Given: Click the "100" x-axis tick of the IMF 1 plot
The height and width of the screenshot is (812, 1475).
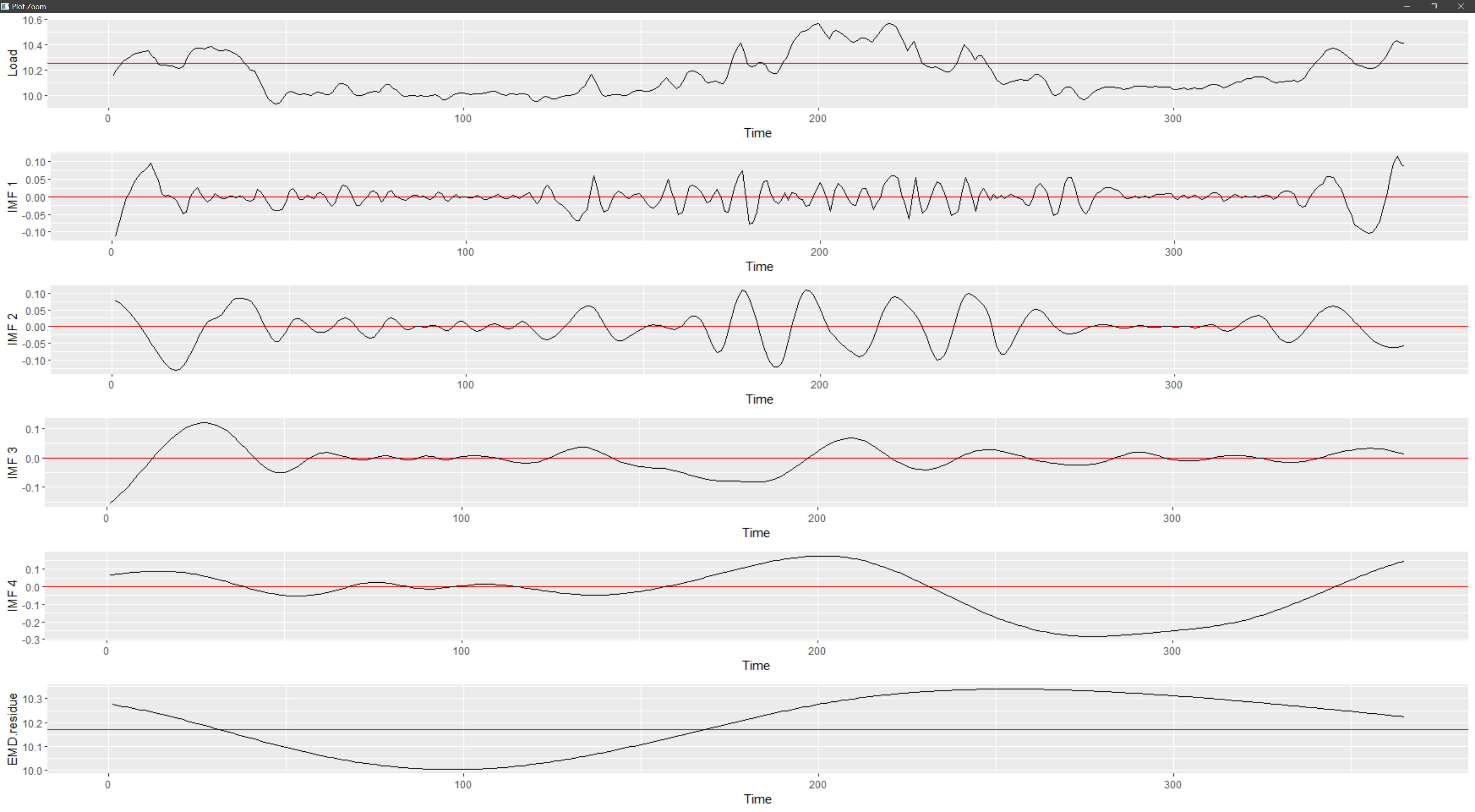Looking at the screenshot, I should pyautogui.click(x=466, y=252).
